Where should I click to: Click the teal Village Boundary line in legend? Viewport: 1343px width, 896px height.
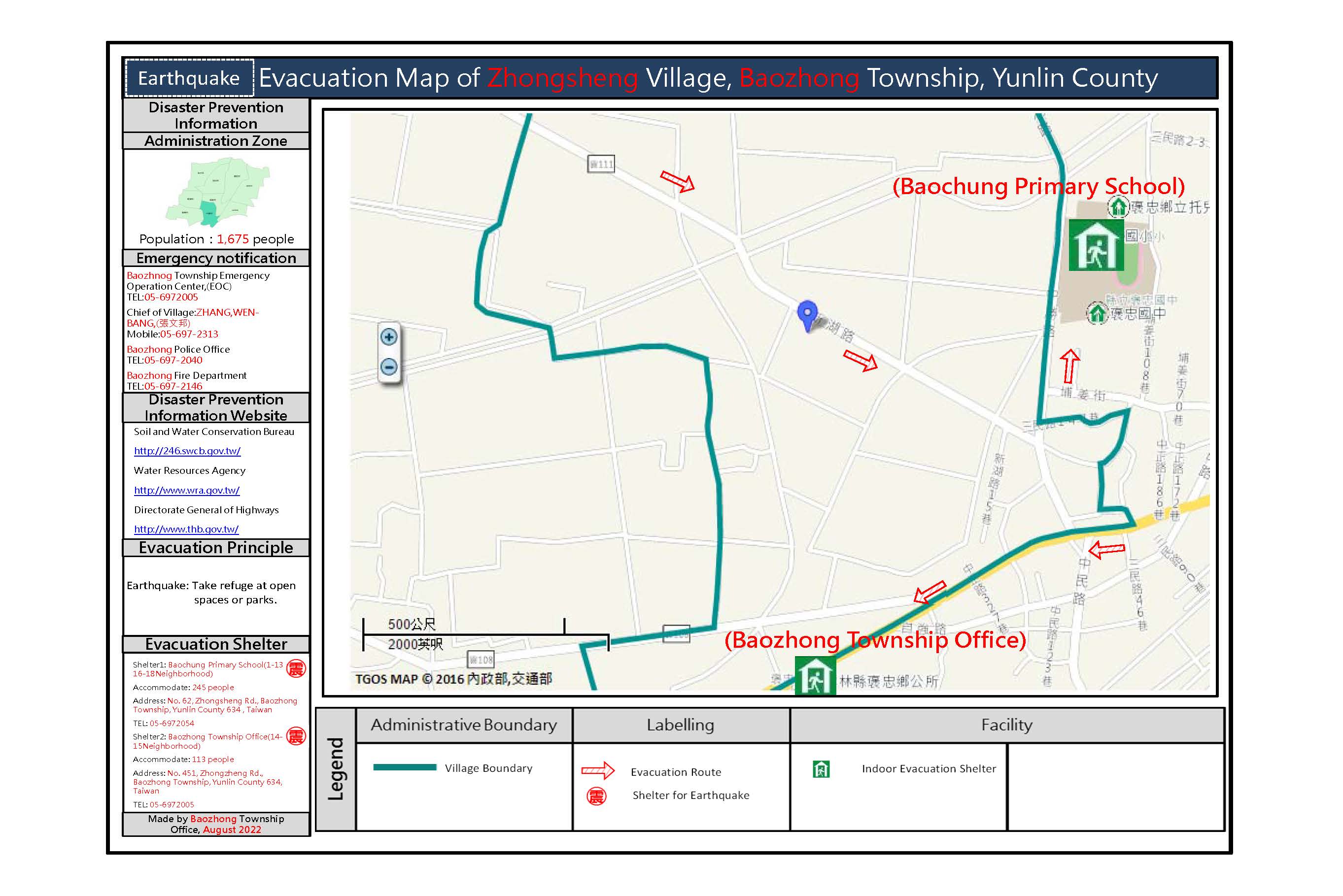[405, 767]
